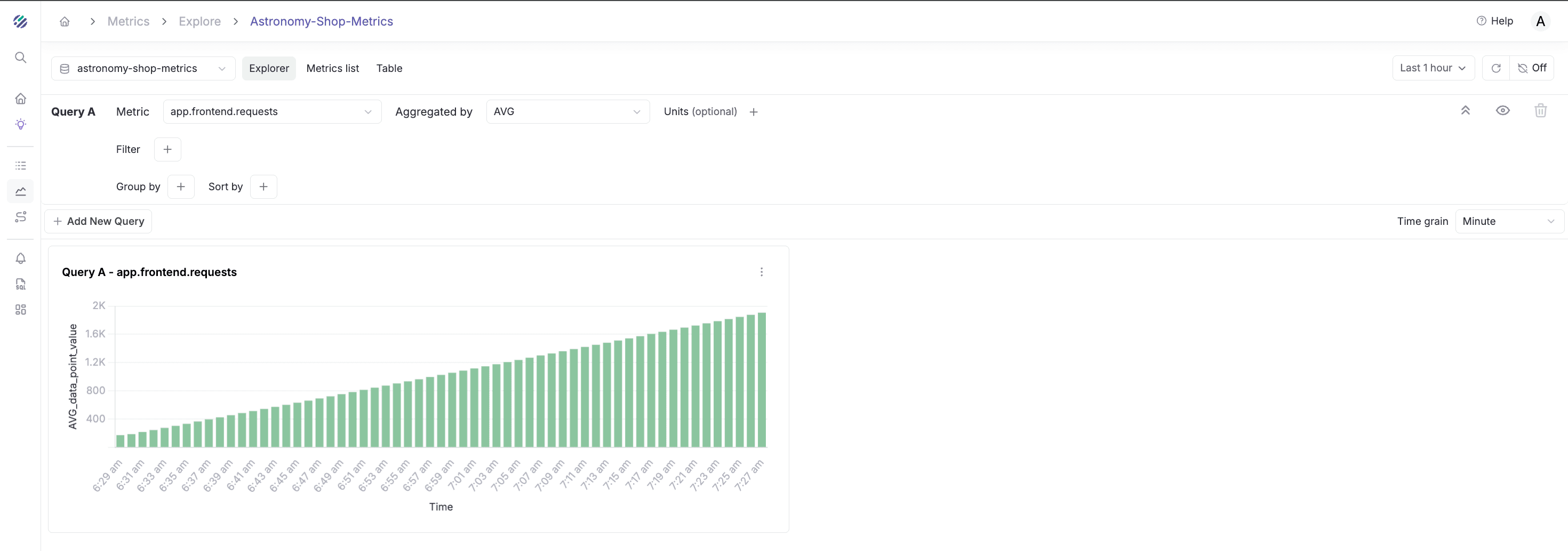Delete Query A with the trash icon
The image size is (1568, 551).
pos(1540,111)
